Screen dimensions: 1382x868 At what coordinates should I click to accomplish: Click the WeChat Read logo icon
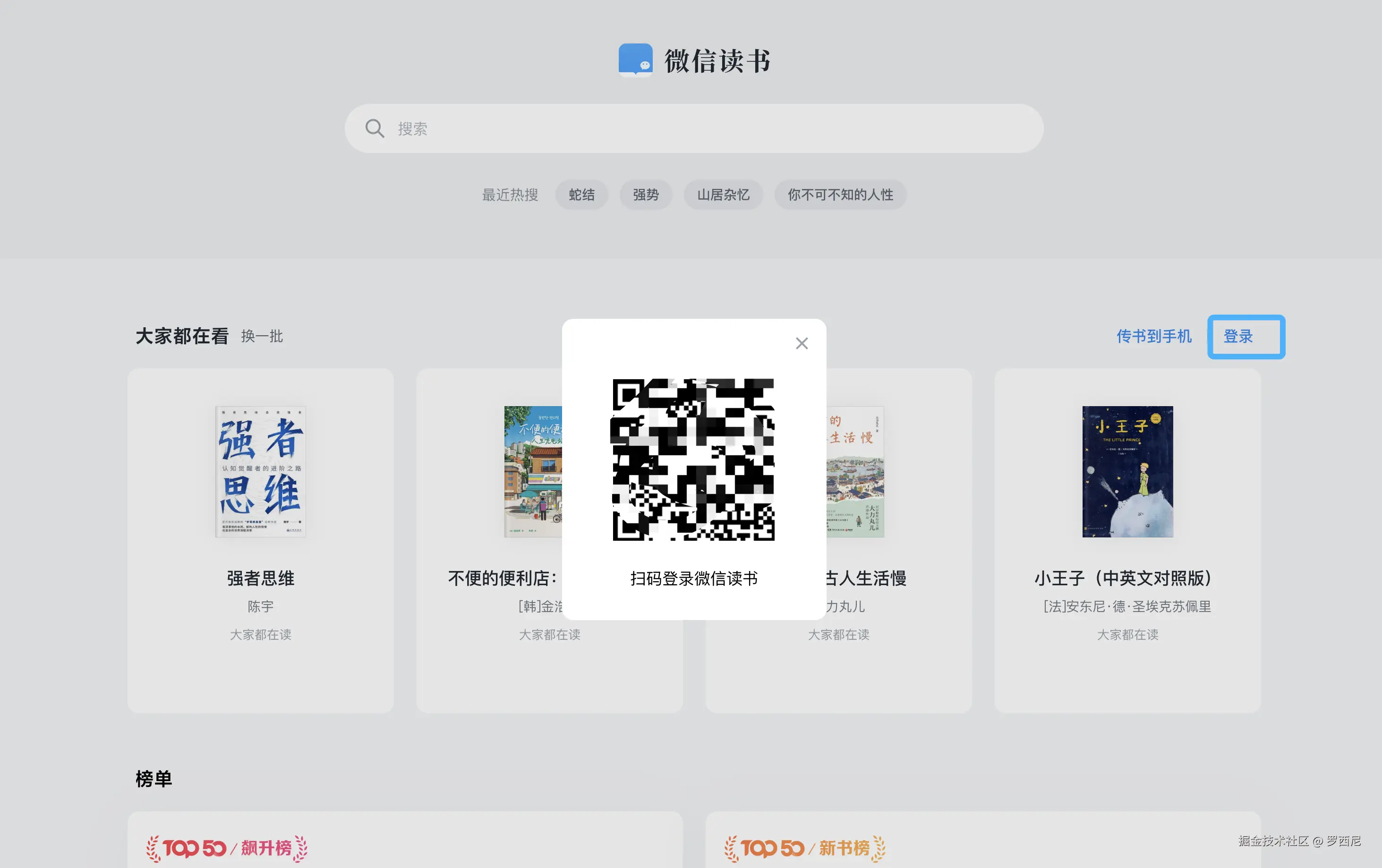tap(635, 60)
